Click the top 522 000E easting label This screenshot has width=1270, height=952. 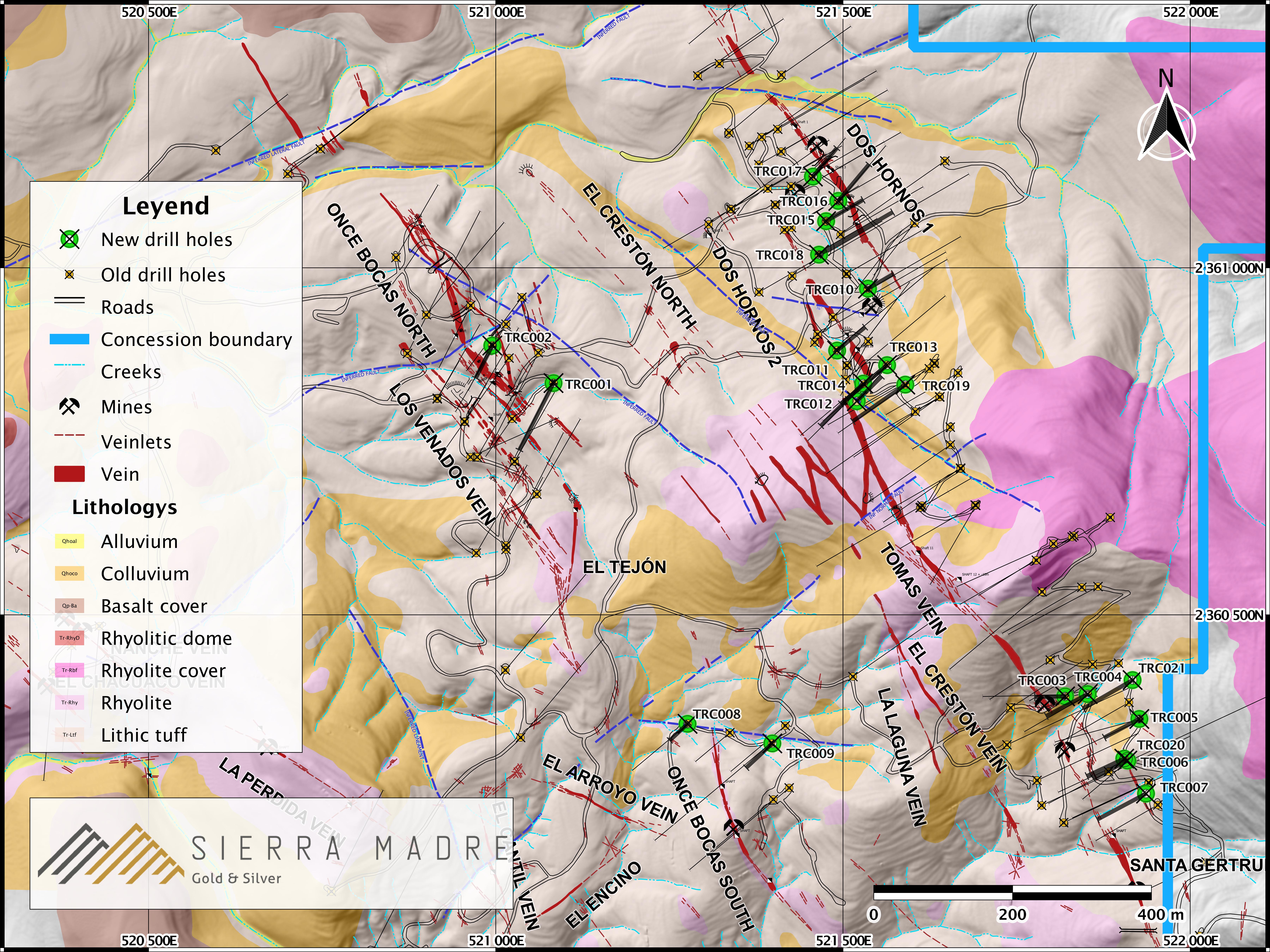[1191, 12]
